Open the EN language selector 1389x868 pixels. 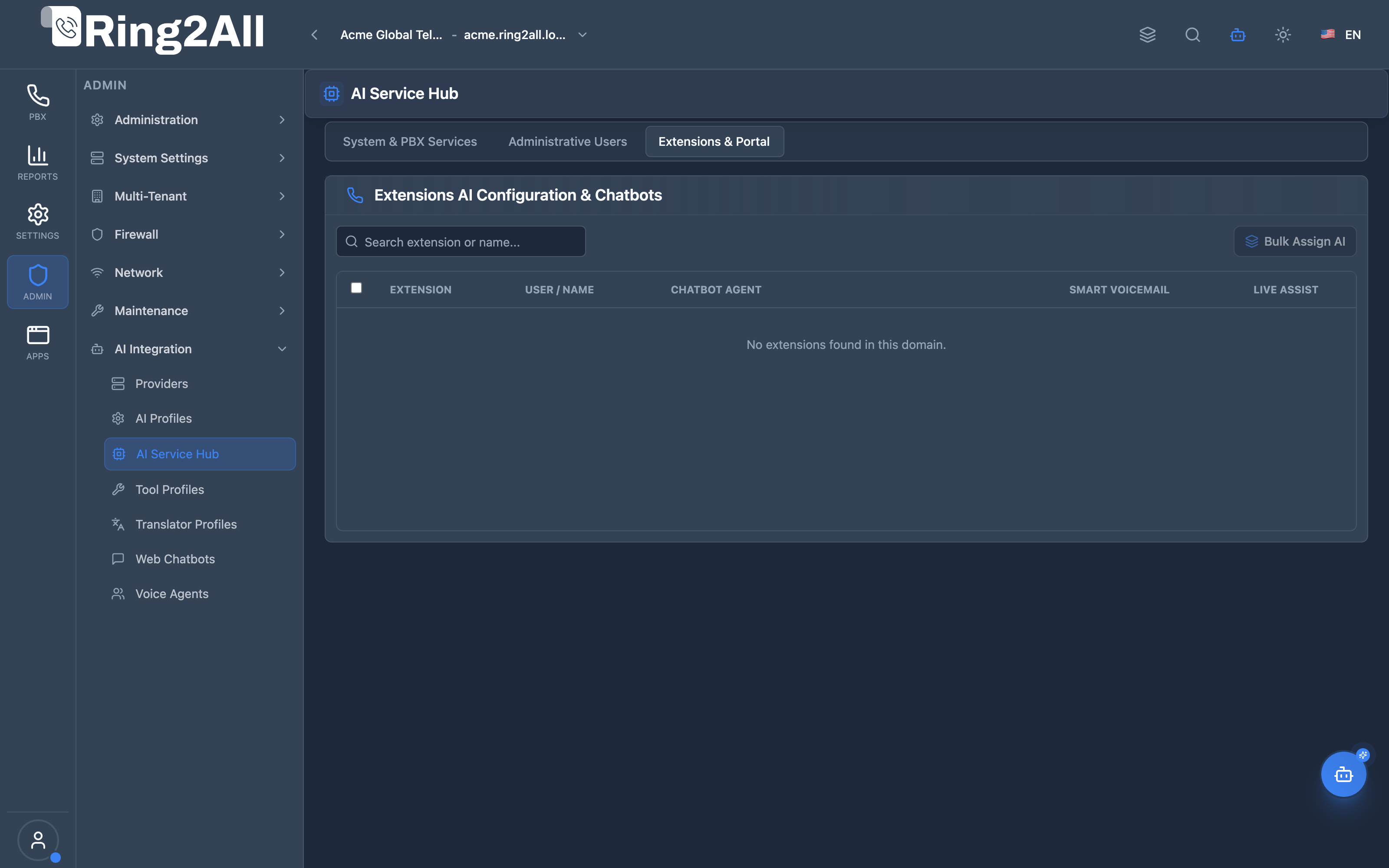coord(1341,34)
